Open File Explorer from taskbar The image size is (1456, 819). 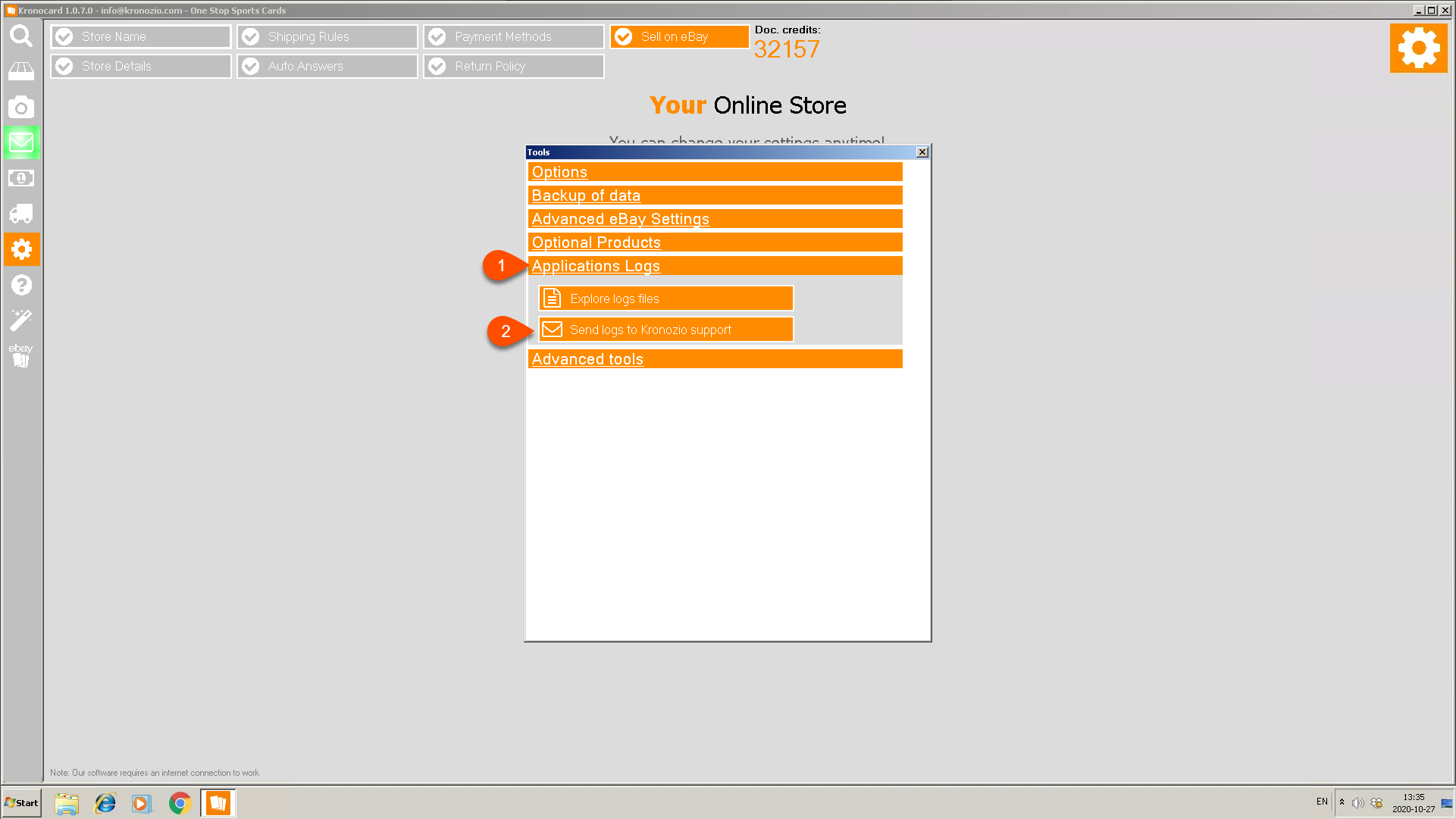67,803
